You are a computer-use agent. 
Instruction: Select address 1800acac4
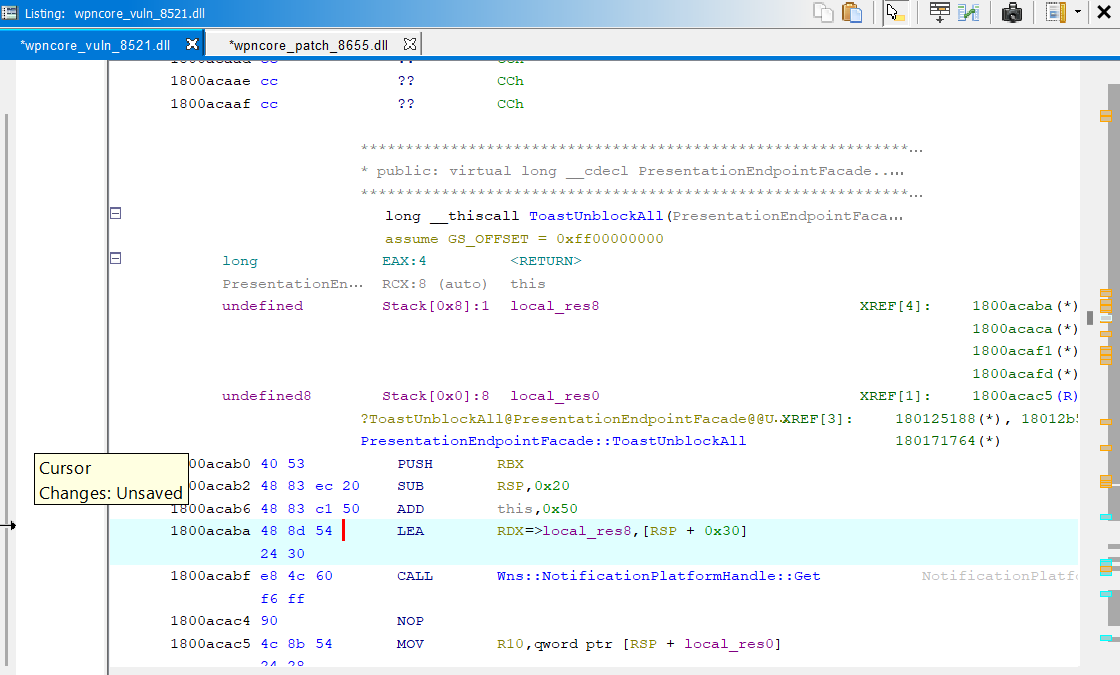(210, 621)
